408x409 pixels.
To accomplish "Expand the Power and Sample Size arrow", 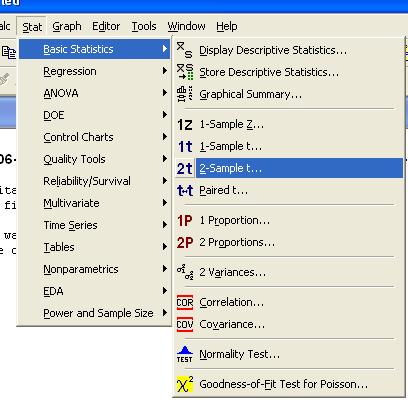I will pyautogui.click(x=165, y=313).
